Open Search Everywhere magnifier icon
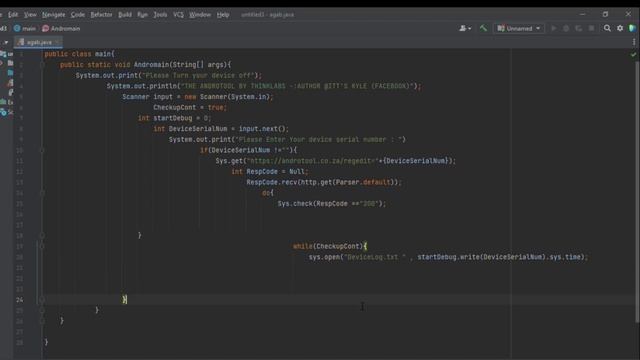This screenshot has height=360, width=640. click(607, 28)
